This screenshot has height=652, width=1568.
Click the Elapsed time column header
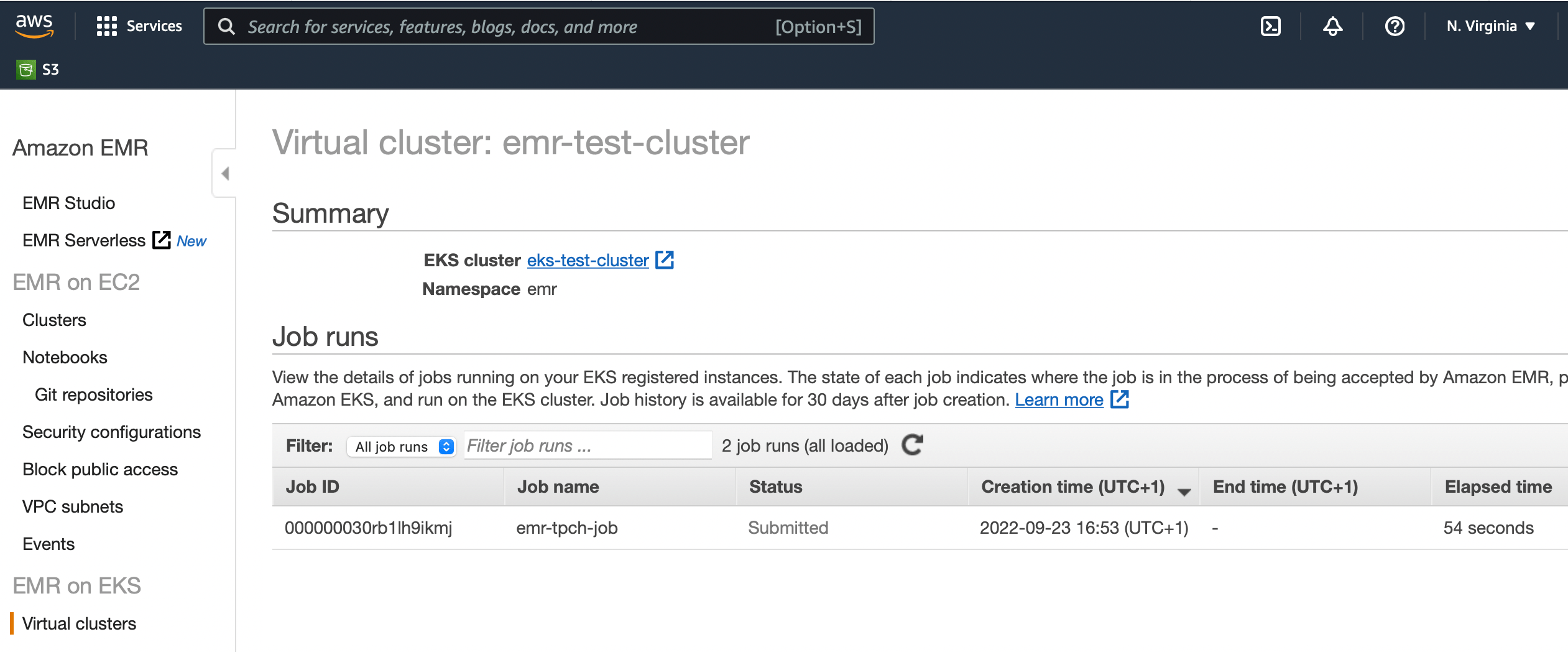pos(1500,487)
